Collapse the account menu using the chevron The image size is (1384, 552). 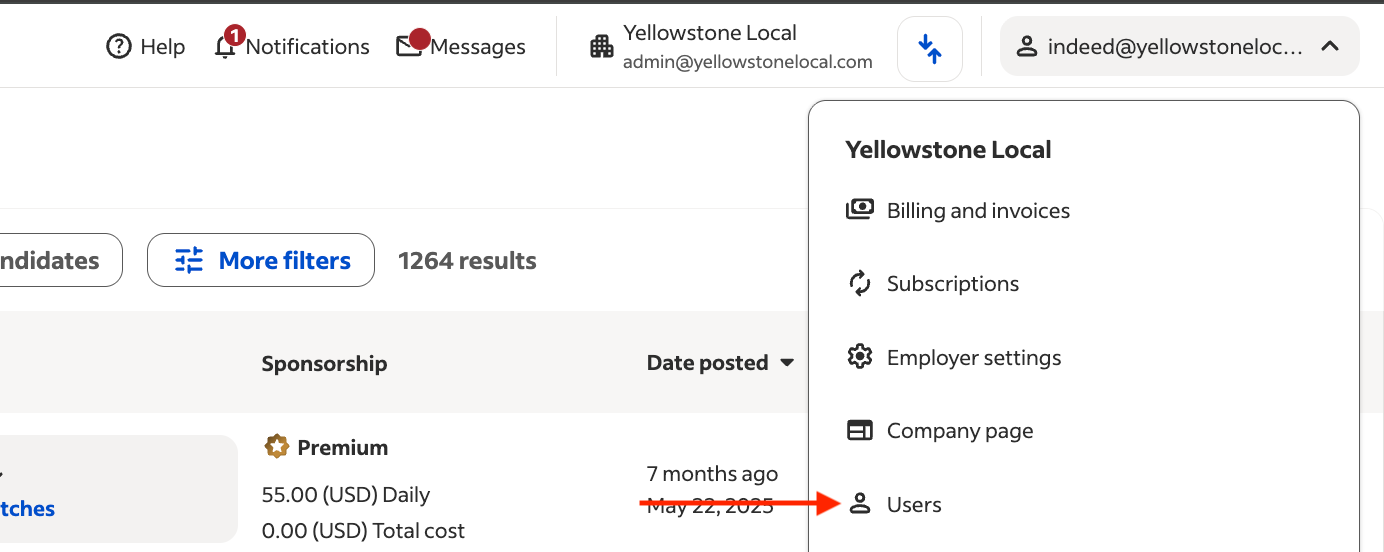click(1330, 46)
